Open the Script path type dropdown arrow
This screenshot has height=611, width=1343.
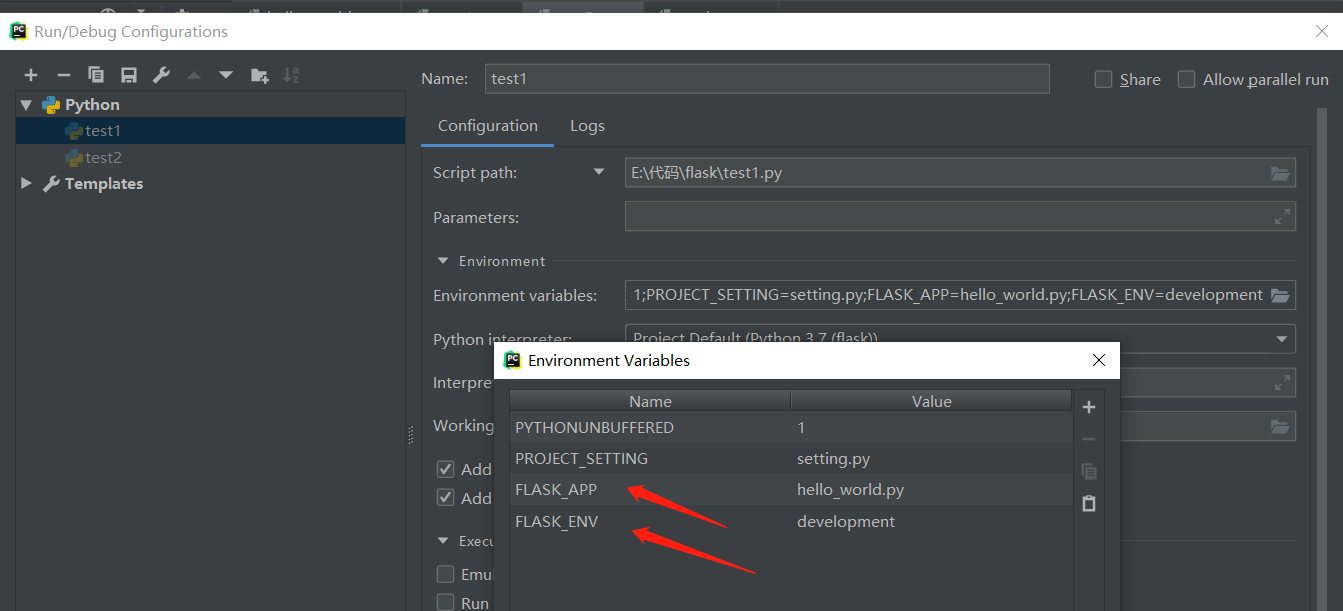pyautogui.click(x=599, y=172)
